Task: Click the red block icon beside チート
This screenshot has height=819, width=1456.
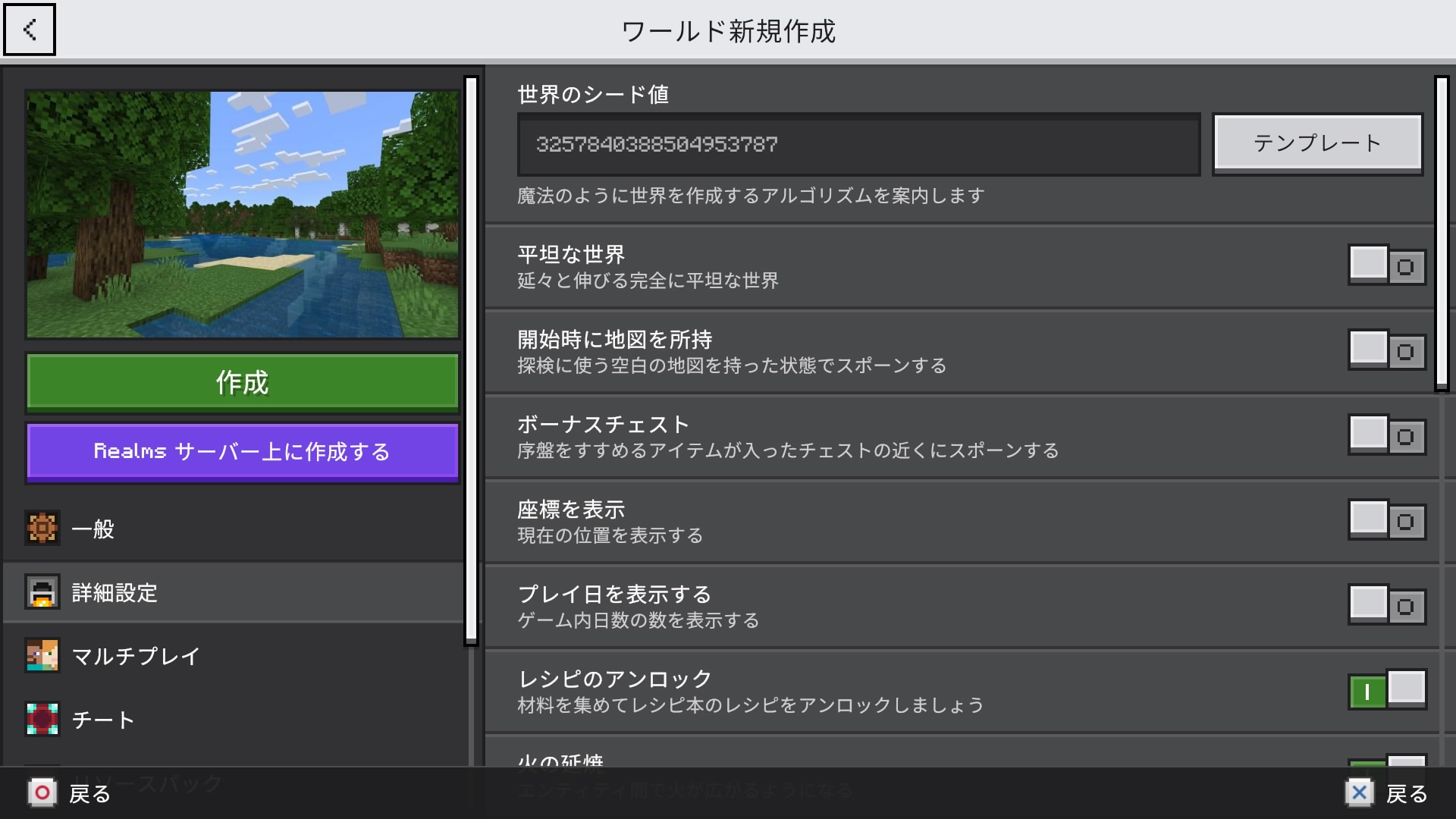Action: [x=42, y=719]
